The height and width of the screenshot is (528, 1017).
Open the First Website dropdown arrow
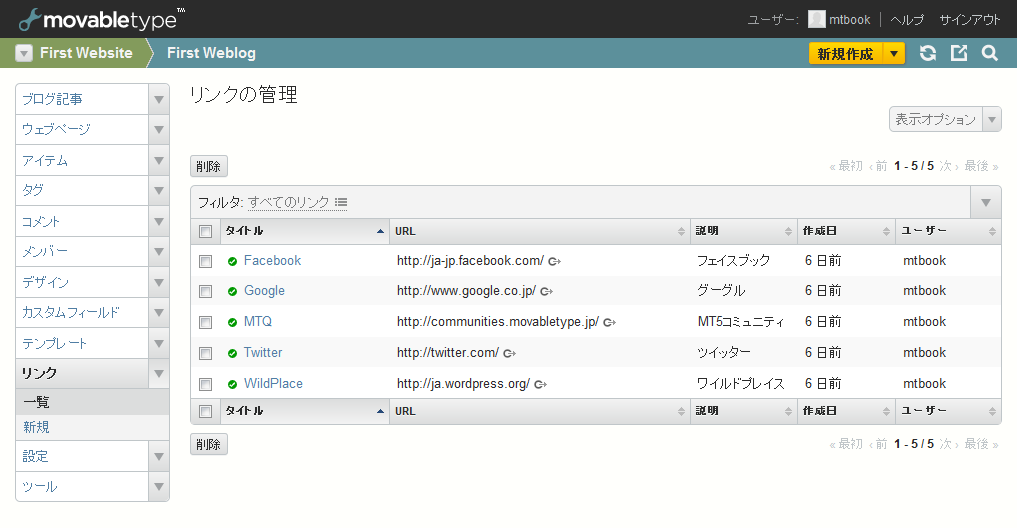pos(24,53)
